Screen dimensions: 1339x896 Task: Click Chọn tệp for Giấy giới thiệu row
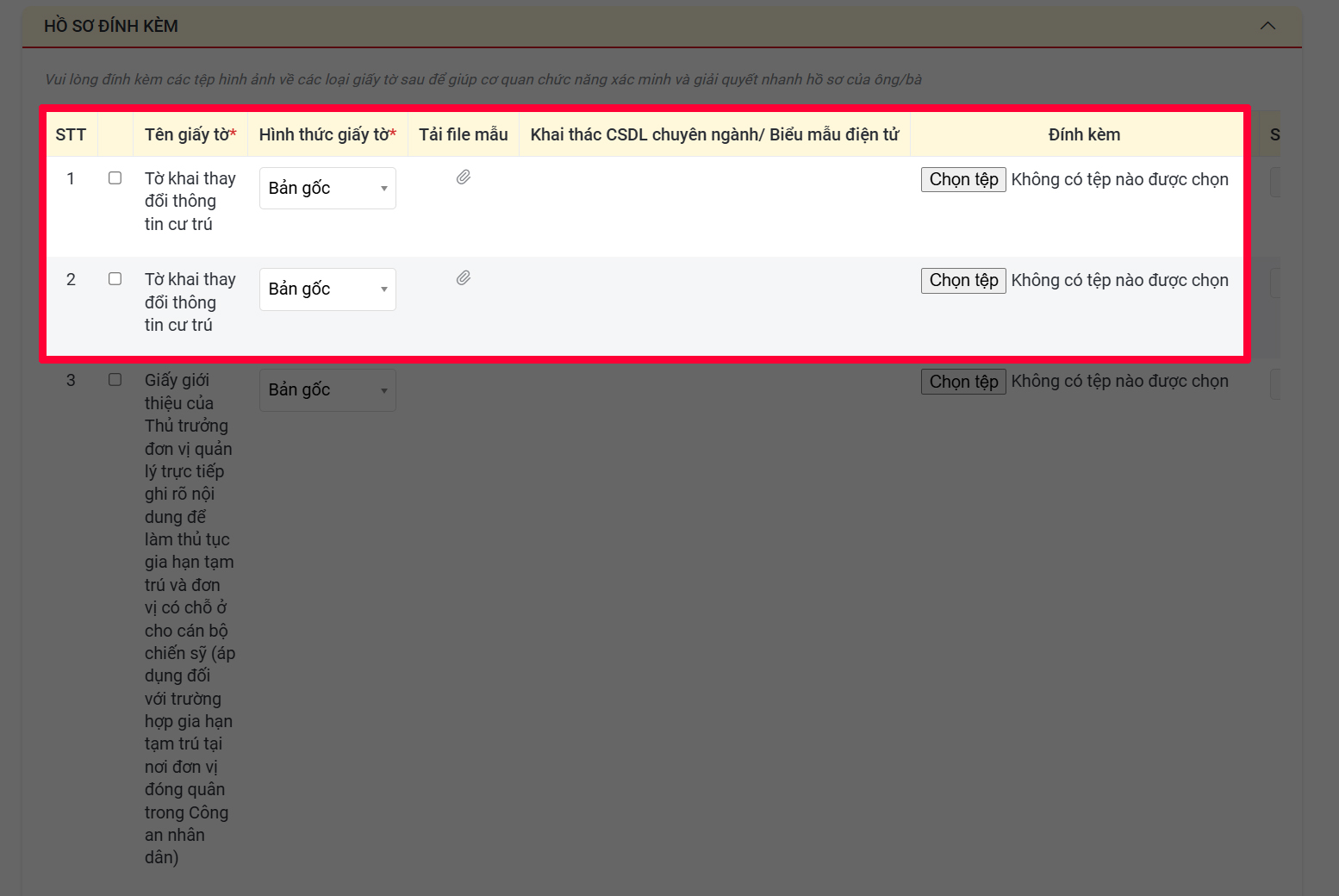click(x=963, y=382)
